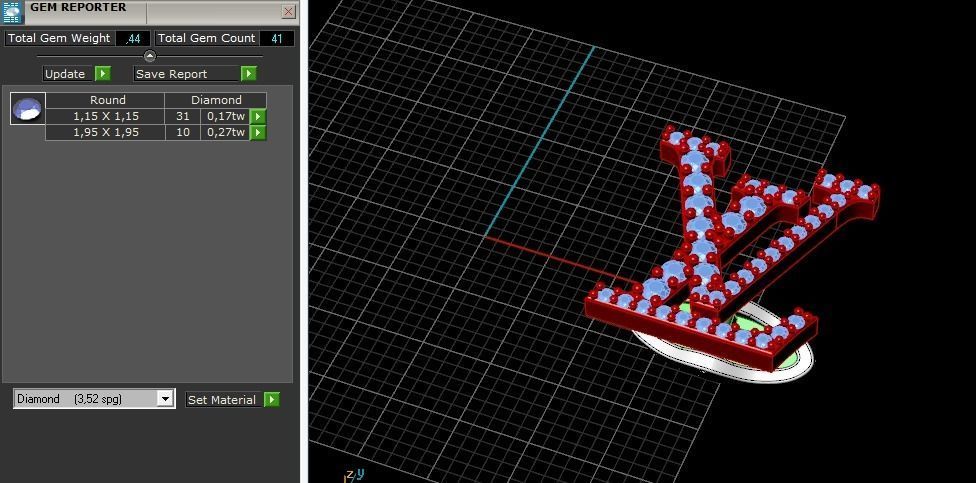The height and width of the screenshot is (483, 976).
Task: Click green arrow on the 0,17tw row
Action: pos(258,116)
